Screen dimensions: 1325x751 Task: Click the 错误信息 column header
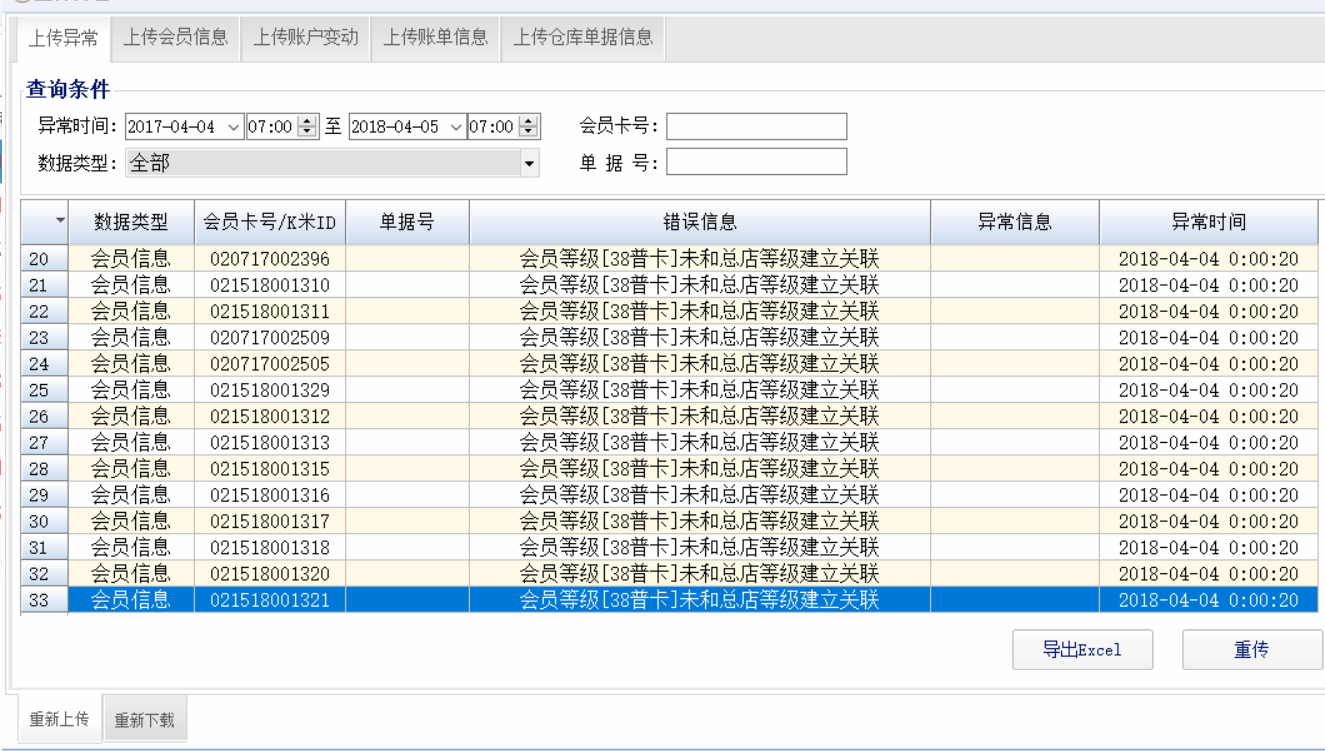(700, 222)
